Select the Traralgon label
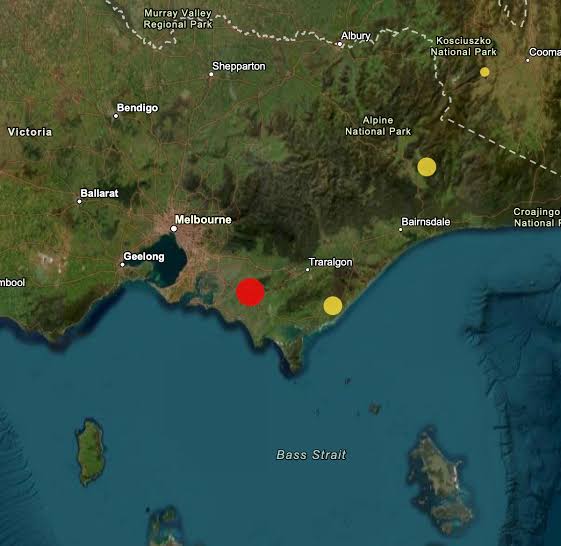 click(330, 262)
